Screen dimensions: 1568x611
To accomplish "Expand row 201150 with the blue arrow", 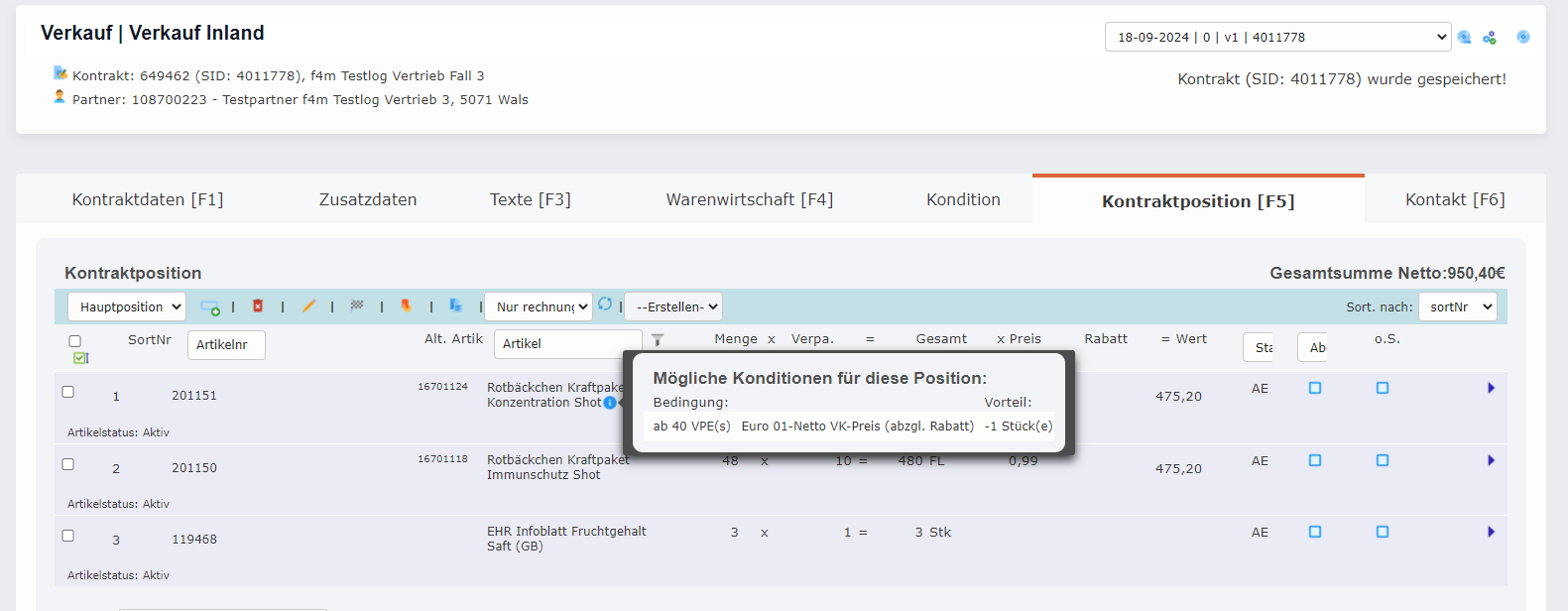I will coord(1491,460).
